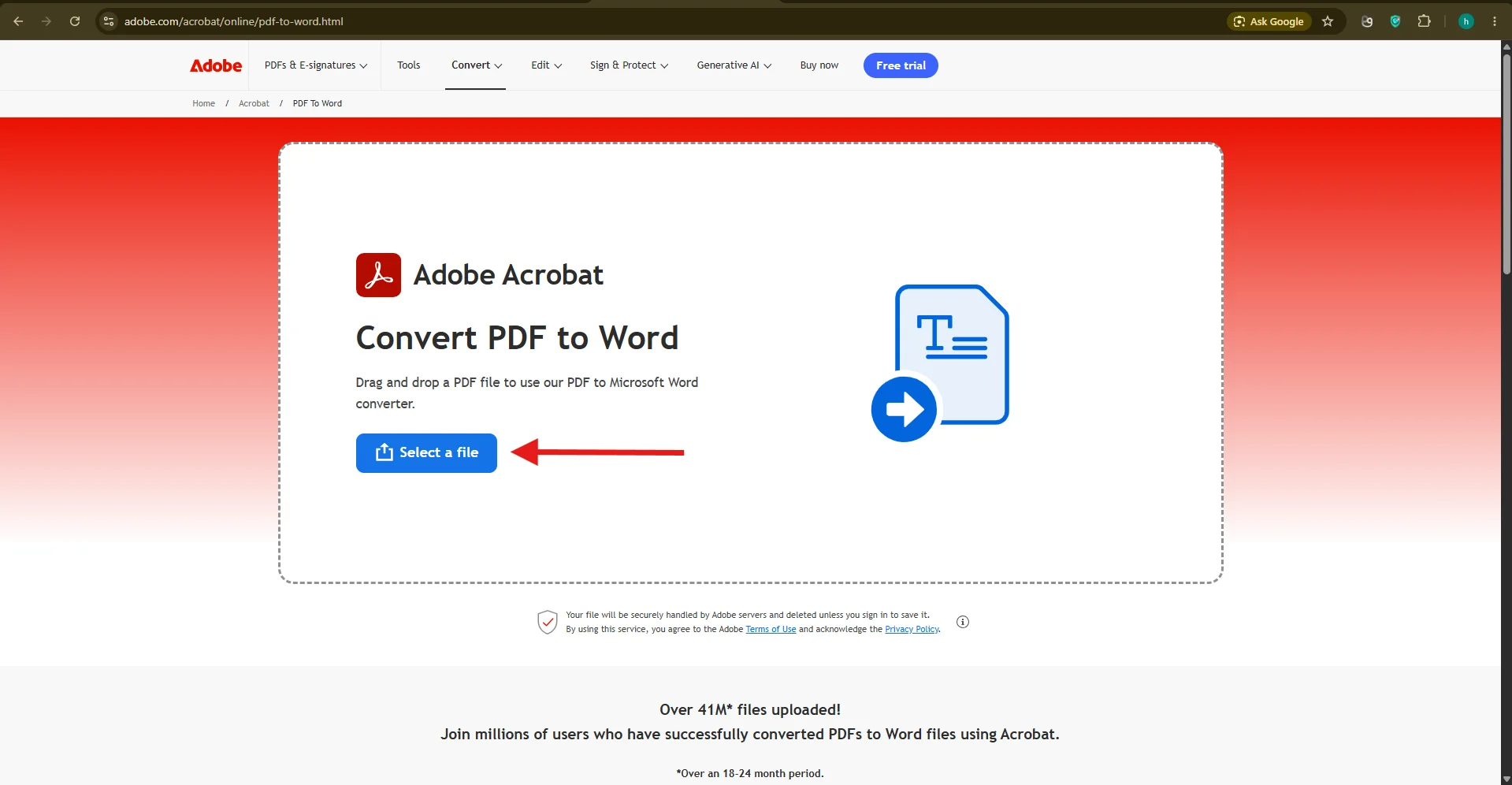Click the info icon beside the privacy notice
The width and height of the screenshot is (1512, 785).
pyautogui.click(x=962, y=622)
